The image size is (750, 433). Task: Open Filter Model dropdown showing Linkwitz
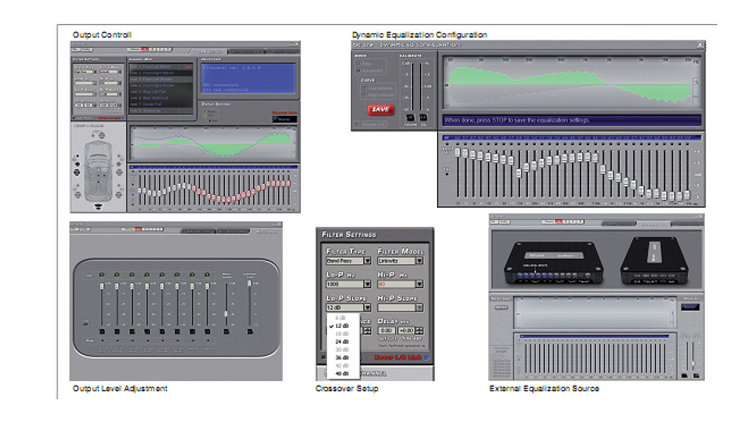point(400,261)
